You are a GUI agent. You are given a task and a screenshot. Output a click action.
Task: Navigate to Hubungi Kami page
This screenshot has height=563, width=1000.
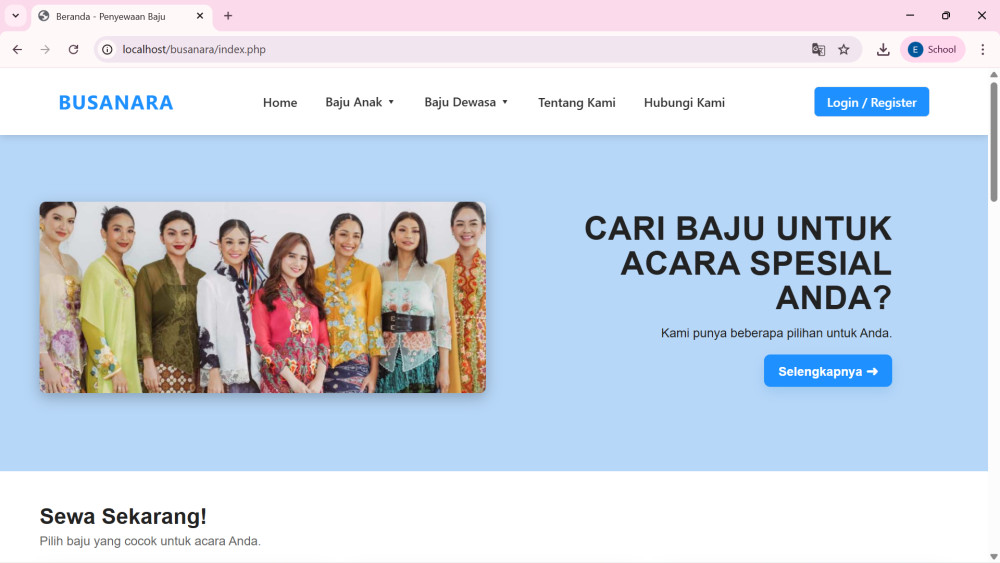tap(684, 102)
